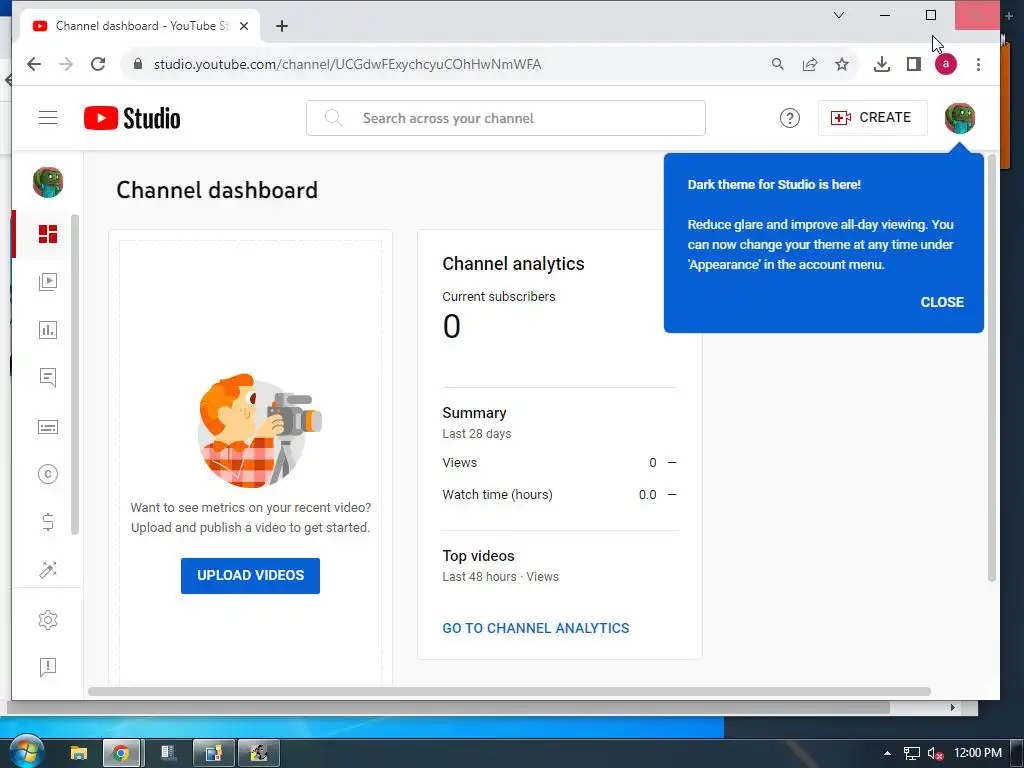Open the Copyright sidebar icon
Screen dimensions: 1024x768
[48, 474]
